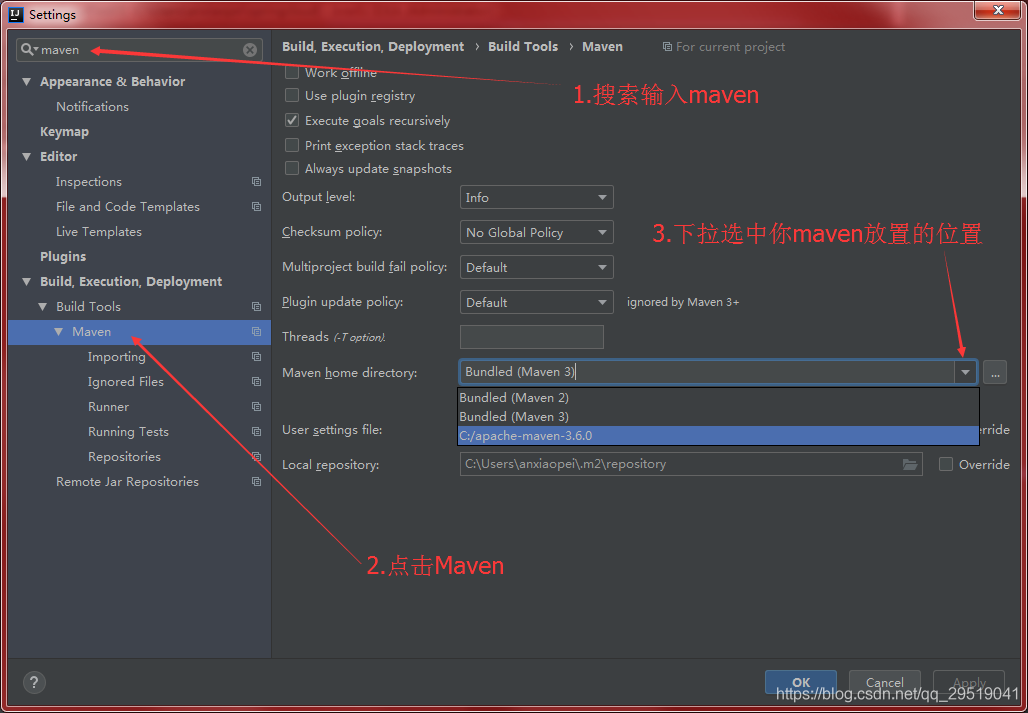This screenshot has width=1028, height=713.
Task: Collapse the Build Tools tree node arrow
Action: pos(43,307)
